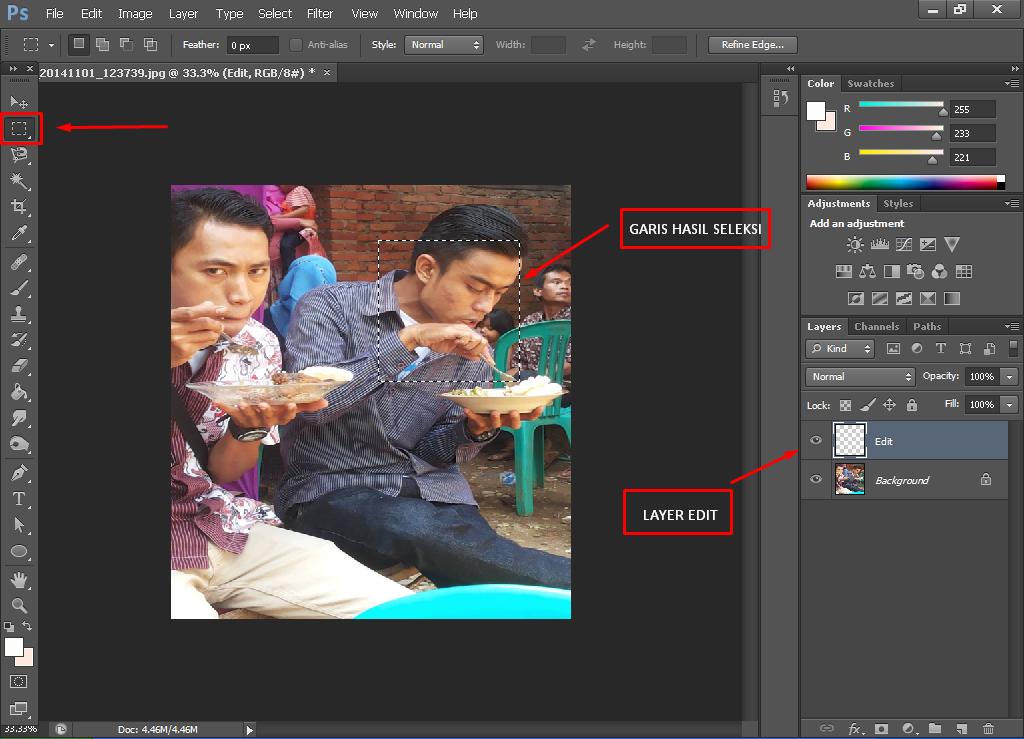Image resolution: width=1024 pixels, height=739 pixels.
Task: Select the Eyedropper tool
Action: (20, 233)
